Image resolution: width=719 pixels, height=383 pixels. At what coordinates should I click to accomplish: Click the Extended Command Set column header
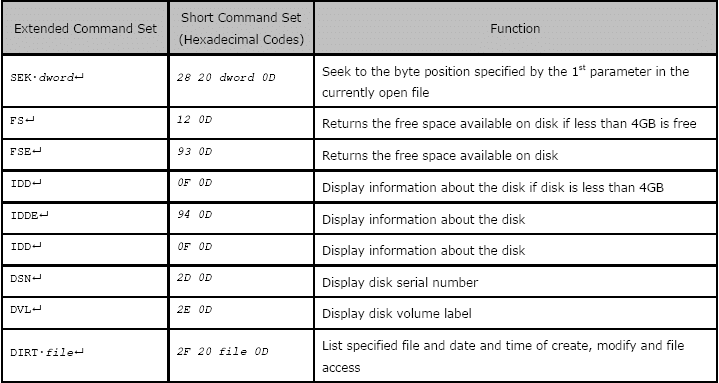tap(85, 28)
